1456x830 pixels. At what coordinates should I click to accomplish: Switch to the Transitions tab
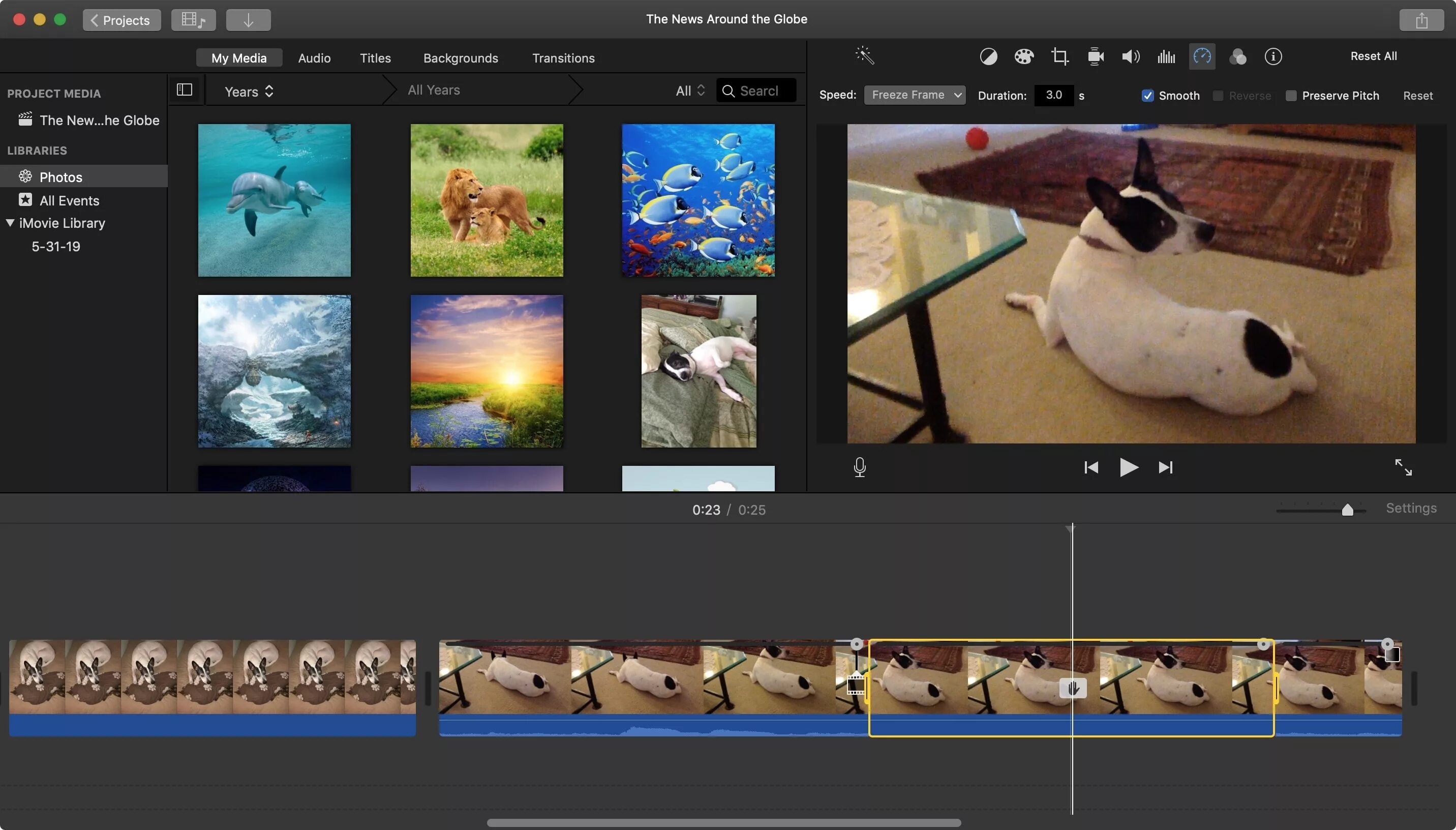pos(563,58)
